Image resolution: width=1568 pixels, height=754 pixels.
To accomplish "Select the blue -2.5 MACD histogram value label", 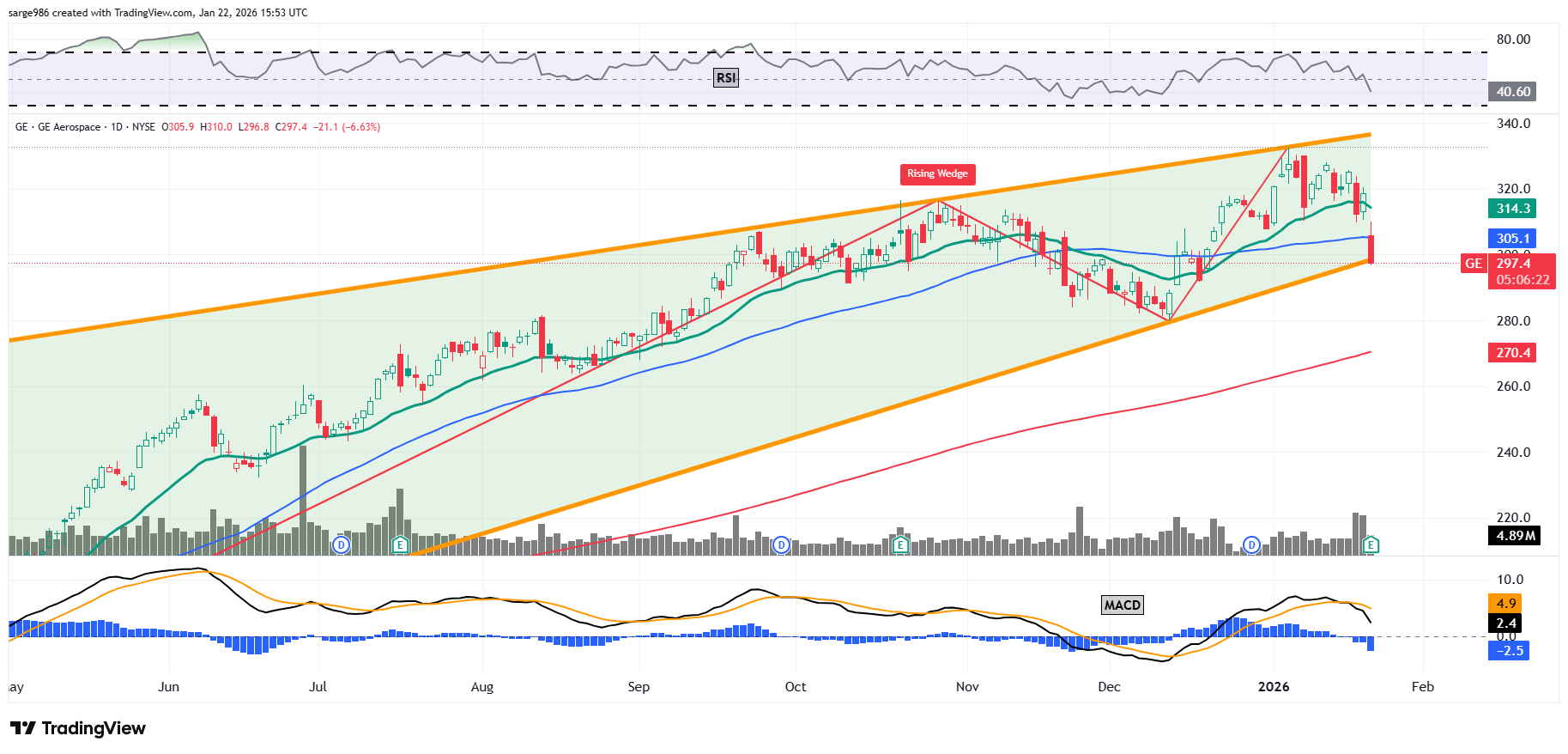I will 1510,651.
